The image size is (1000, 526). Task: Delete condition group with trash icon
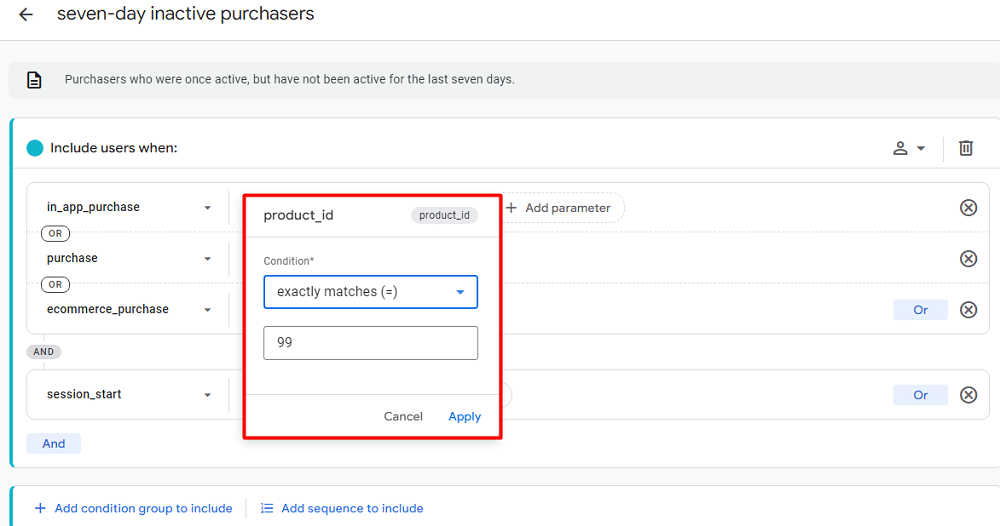point(965,148)
